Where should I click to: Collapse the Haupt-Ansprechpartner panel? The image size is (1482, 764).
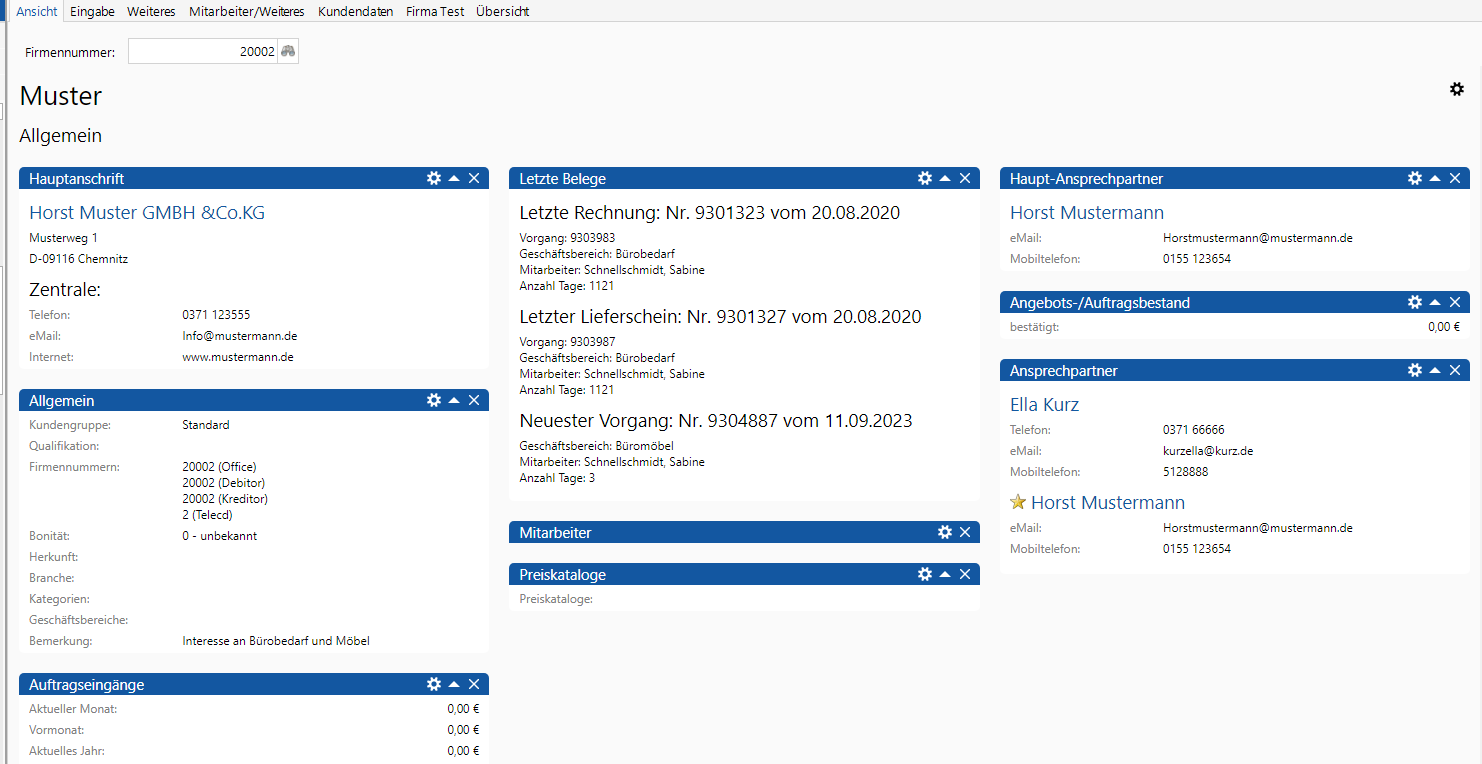[x=1435, y=178]
